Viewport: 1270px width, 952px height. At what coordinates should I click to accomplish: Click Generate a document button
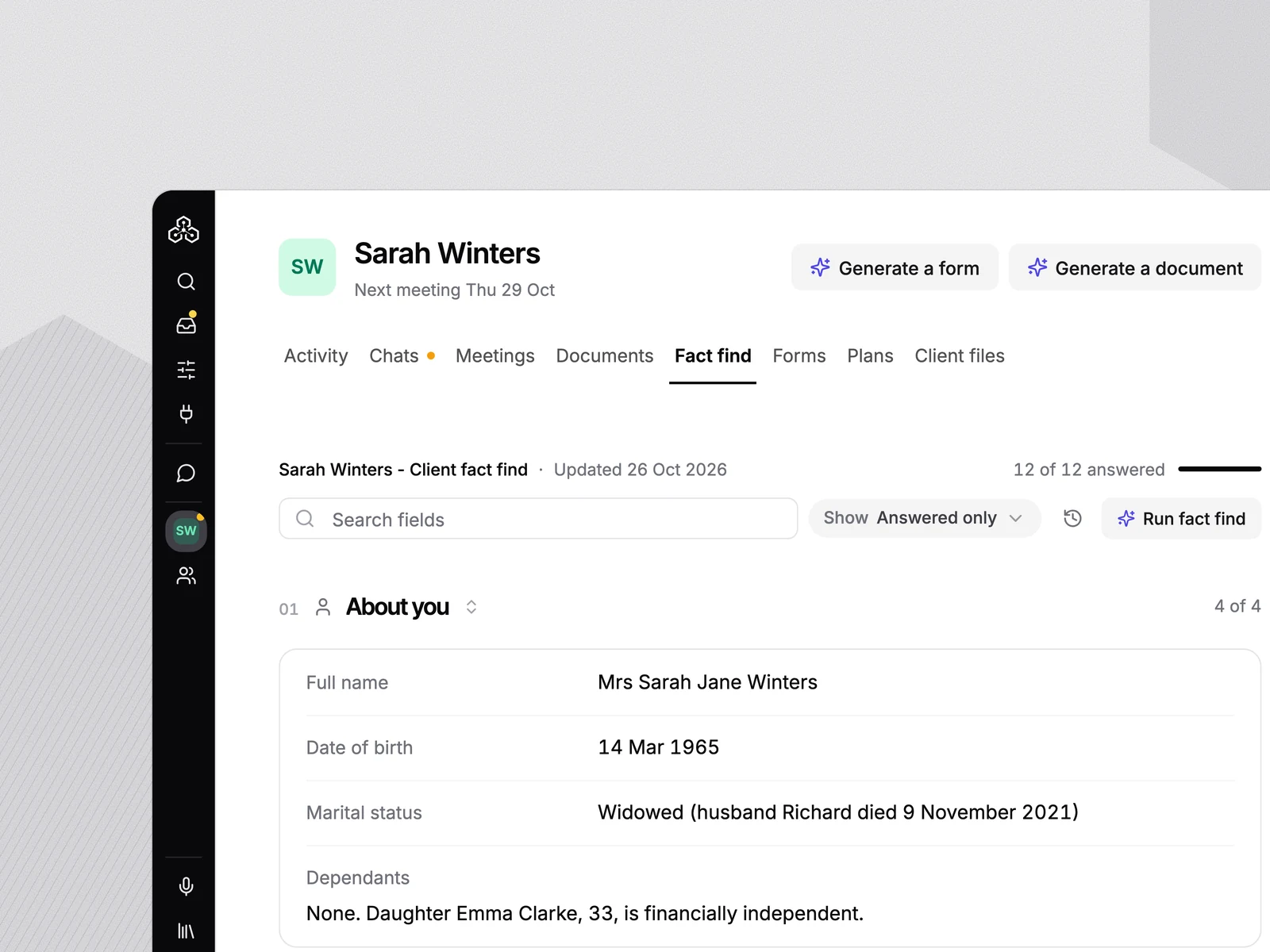[x=1135, y=267]
